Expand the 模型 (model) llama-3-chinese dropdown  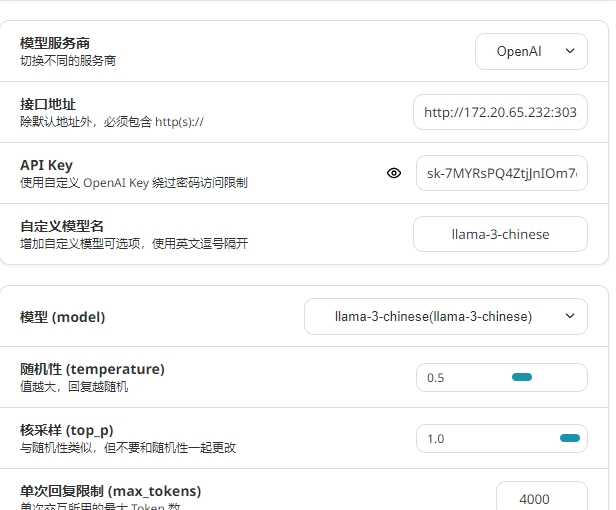(x=445, y=316)
